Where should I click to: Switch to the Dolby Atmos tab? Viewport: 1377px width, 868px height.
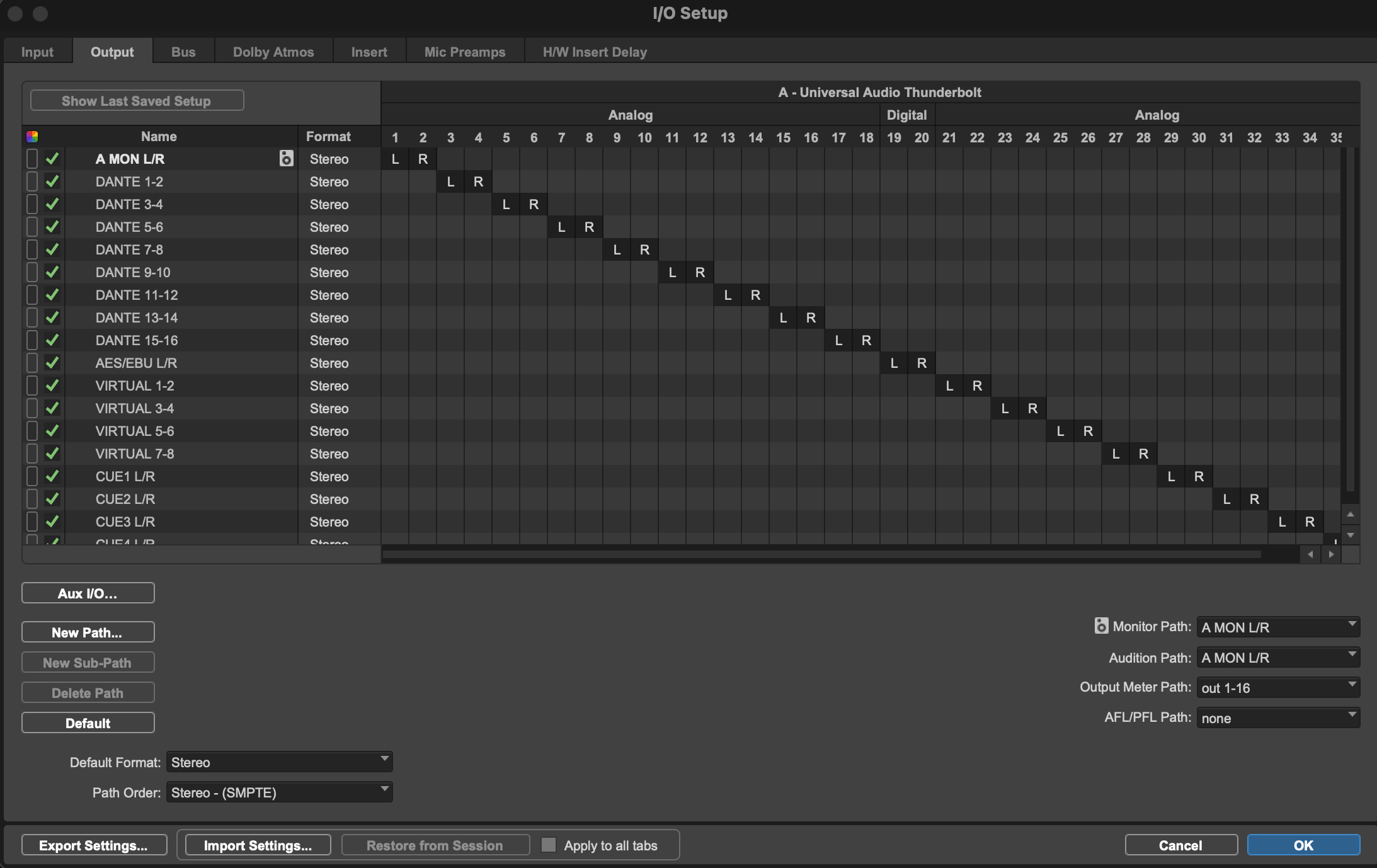pos(273,52)
